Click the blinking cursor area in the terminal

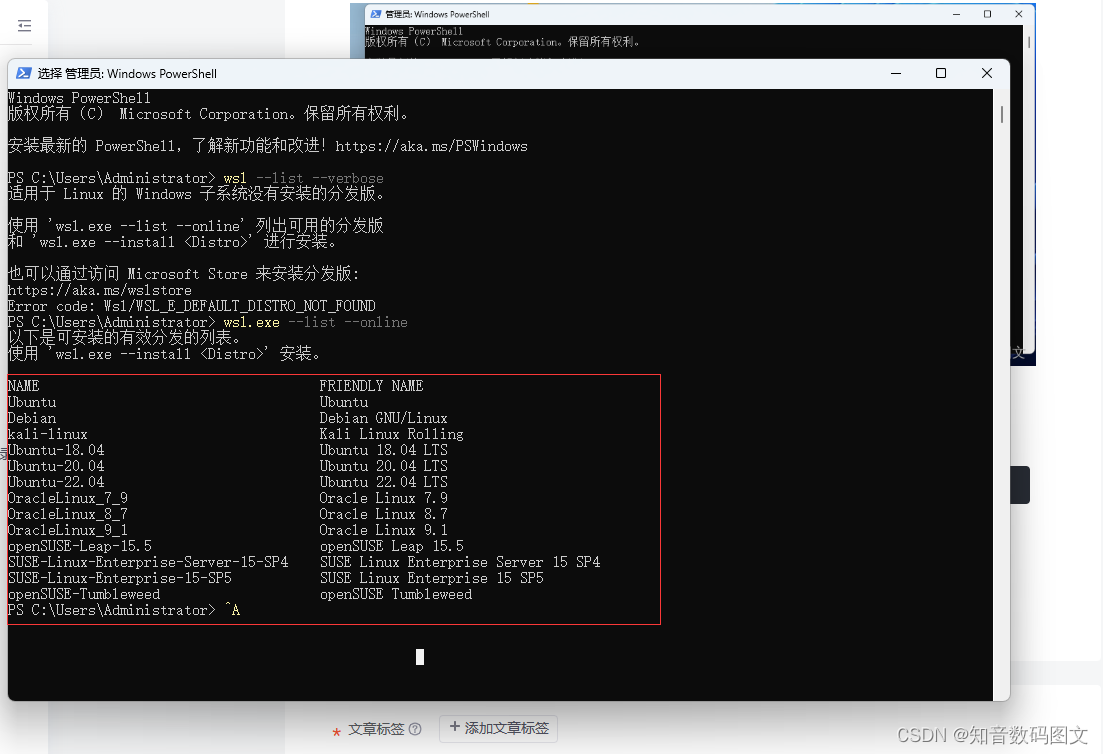[419, 657]
